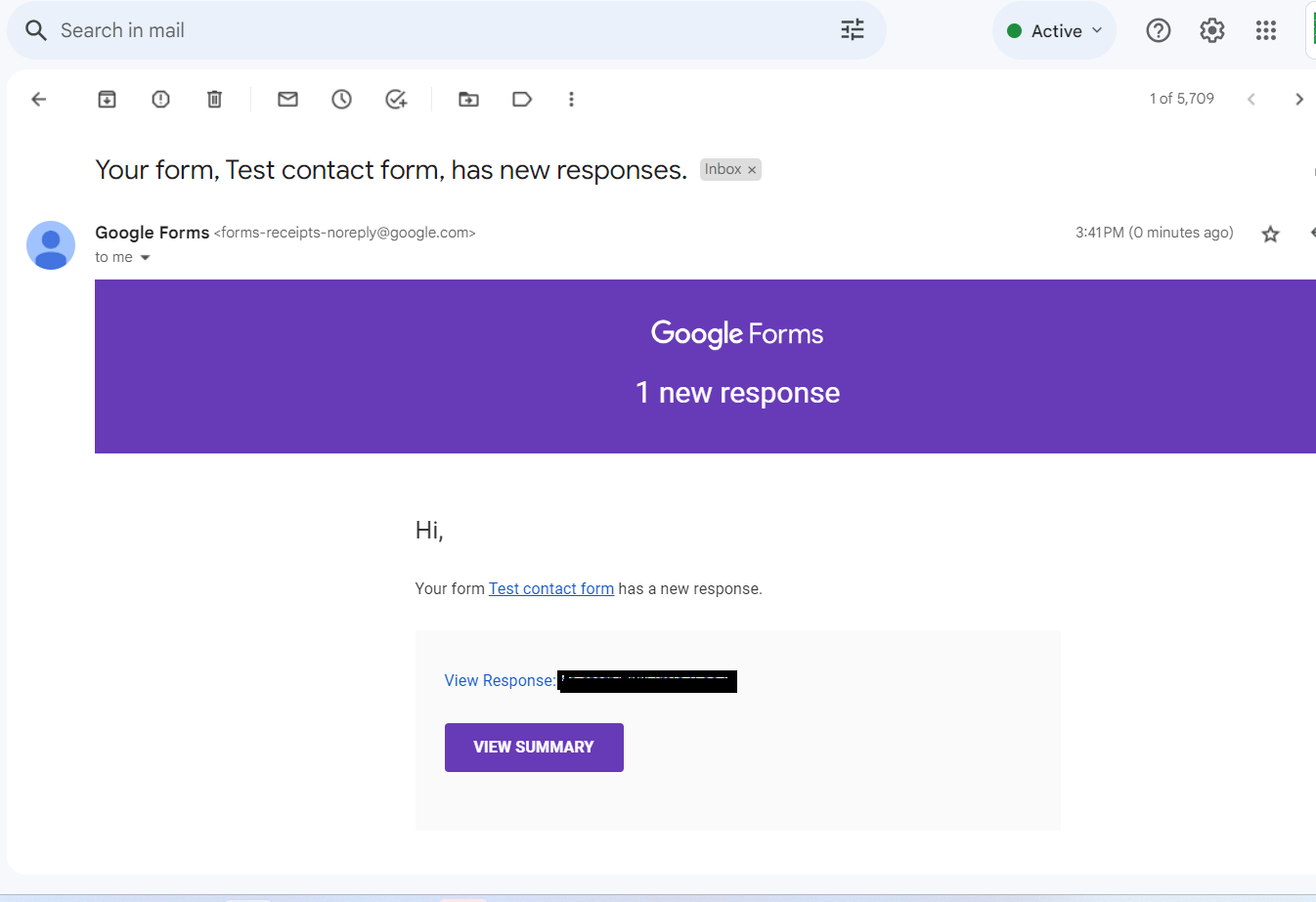This screenshot has height=902, width=1316.
Task: Open the Labels icon
Action: [x=522, y=99]
